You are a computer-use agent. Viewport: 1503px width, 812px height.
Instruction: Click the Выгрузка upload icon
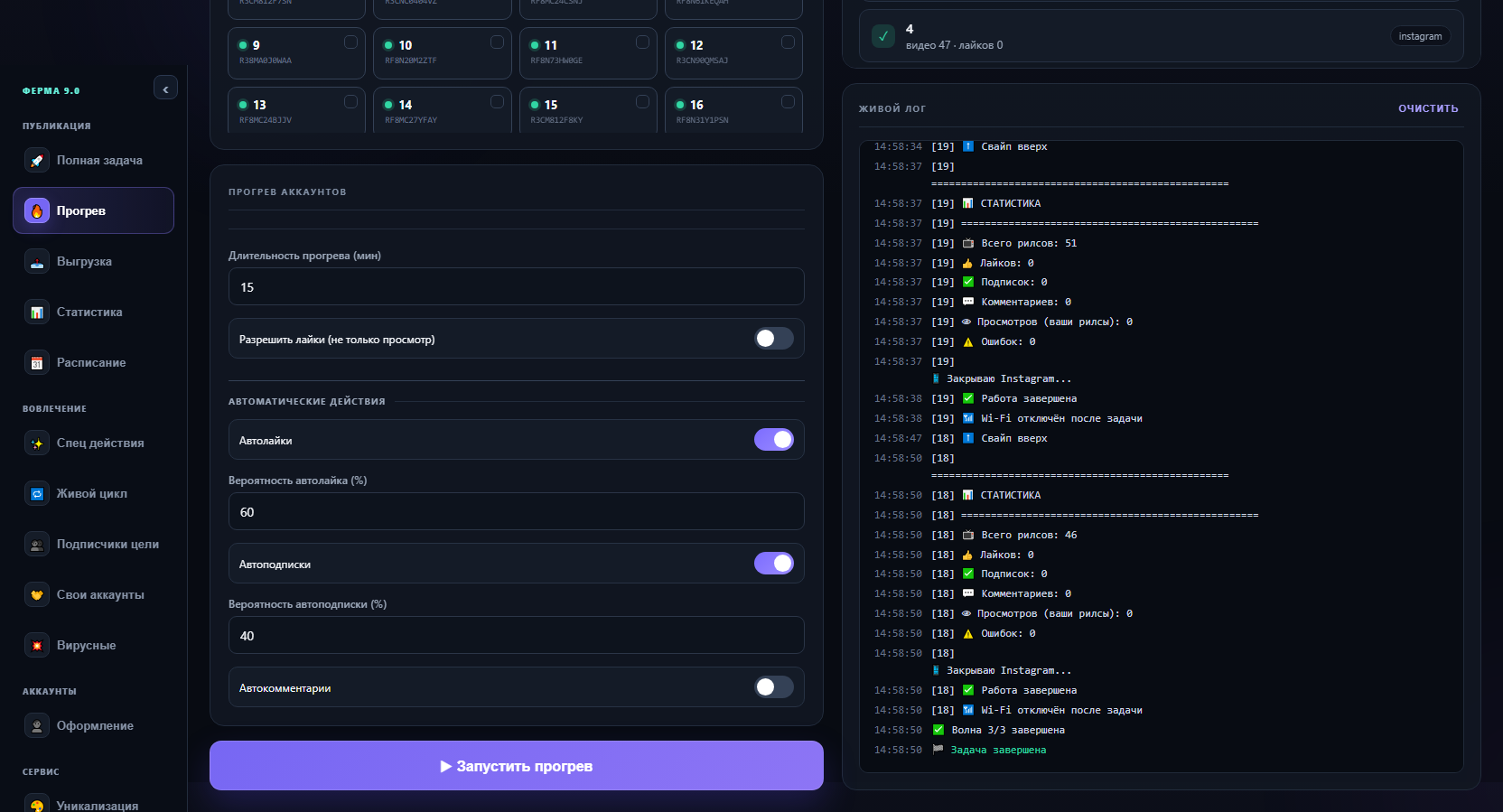37,262
